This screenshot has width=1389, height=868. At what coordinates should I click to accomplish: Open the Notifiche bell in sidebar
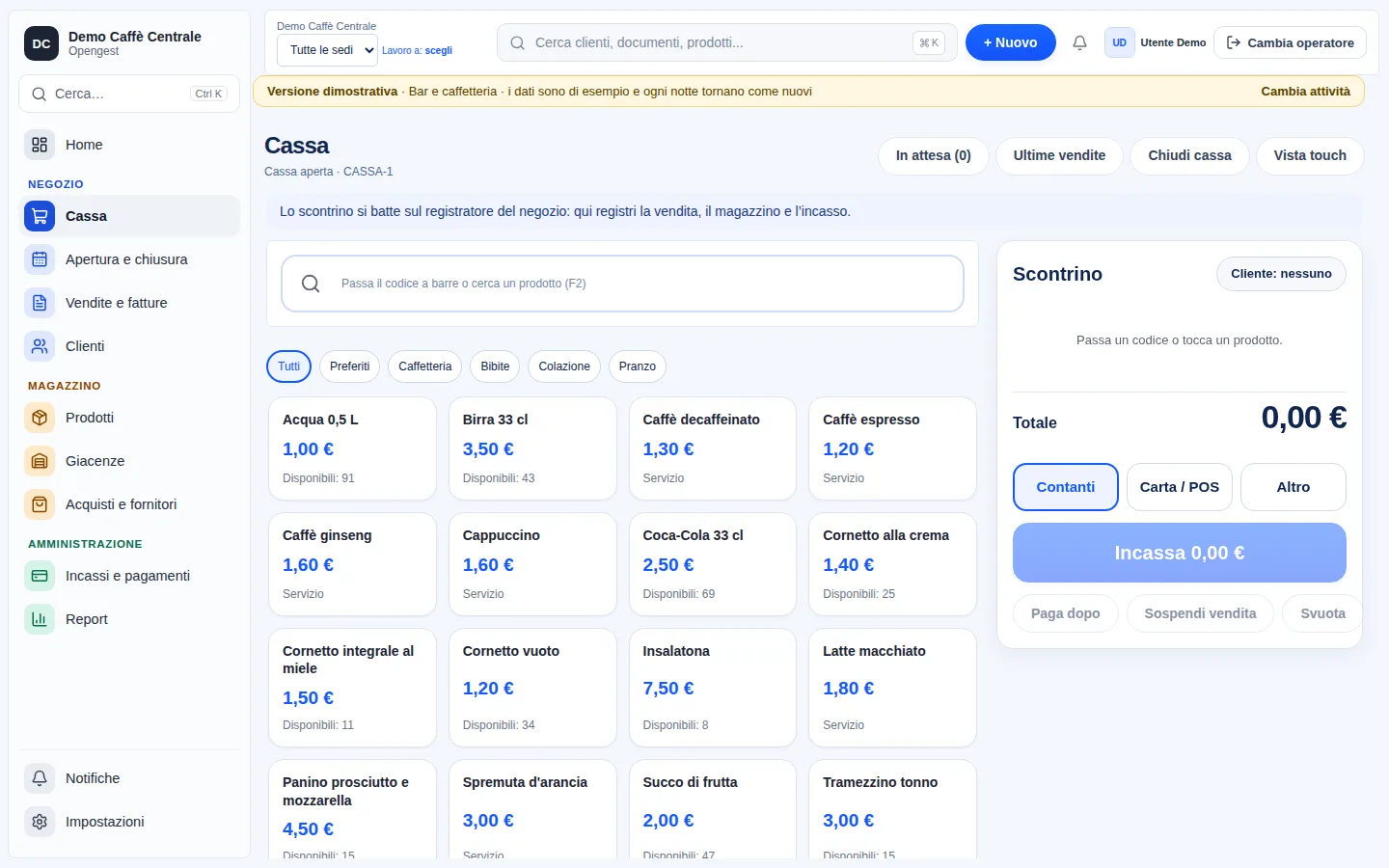(40, 778)
